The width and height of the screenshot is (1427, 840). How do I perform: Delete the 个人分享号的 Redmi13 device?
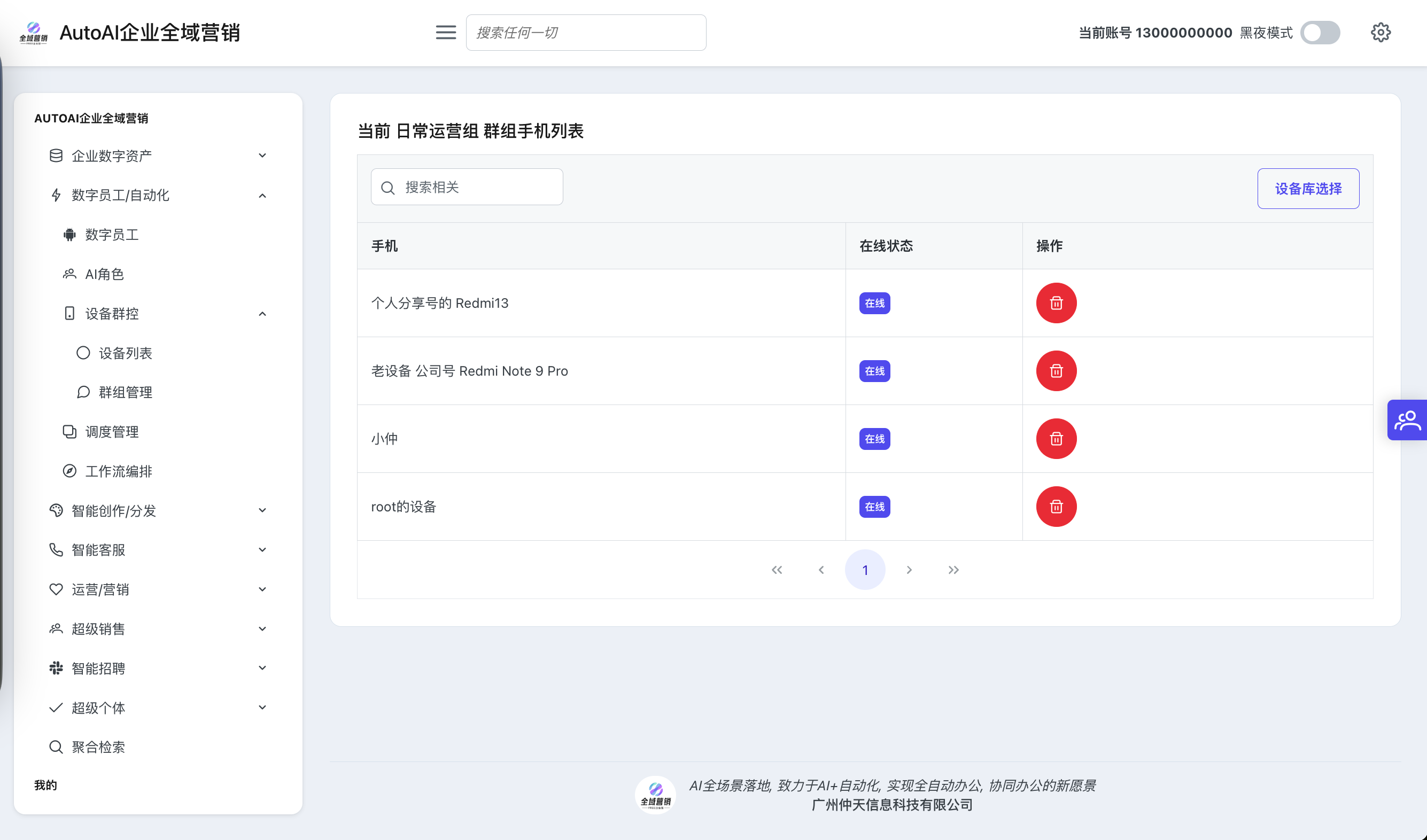(1056, 303)
